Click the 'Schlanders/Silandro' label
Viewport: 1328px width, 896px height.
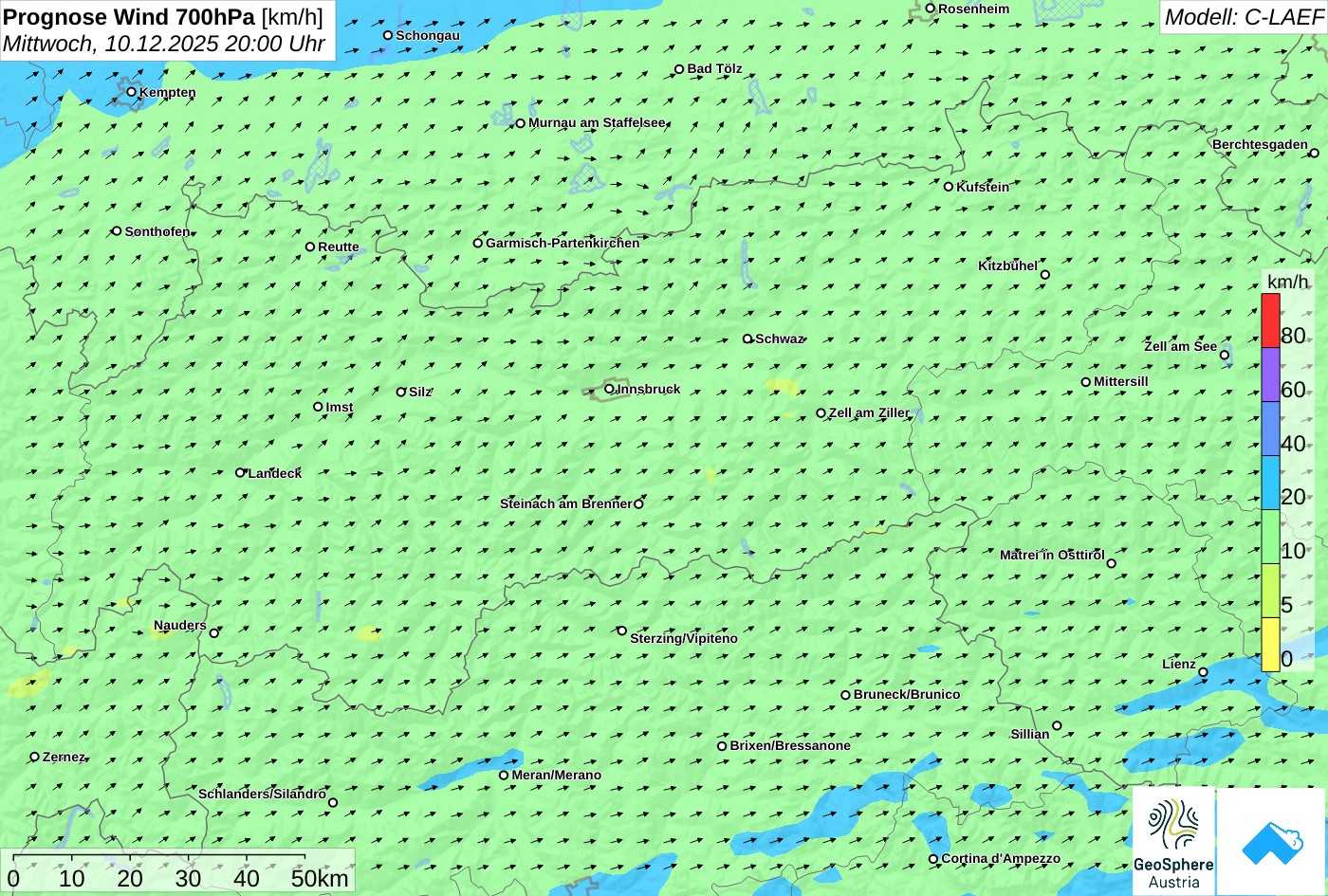coord(262,794)
